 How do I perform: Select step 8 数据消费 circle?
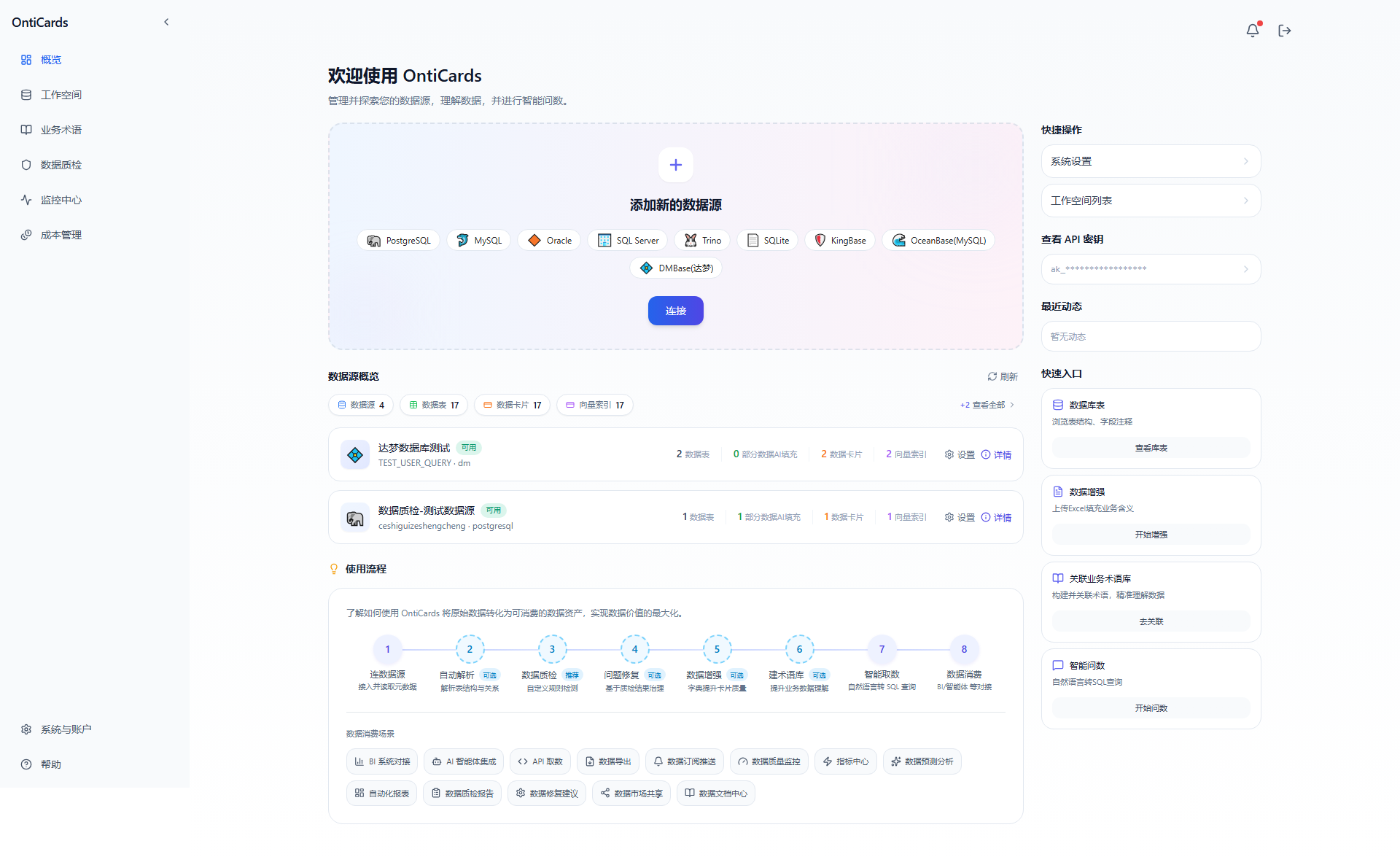[964, 649]
